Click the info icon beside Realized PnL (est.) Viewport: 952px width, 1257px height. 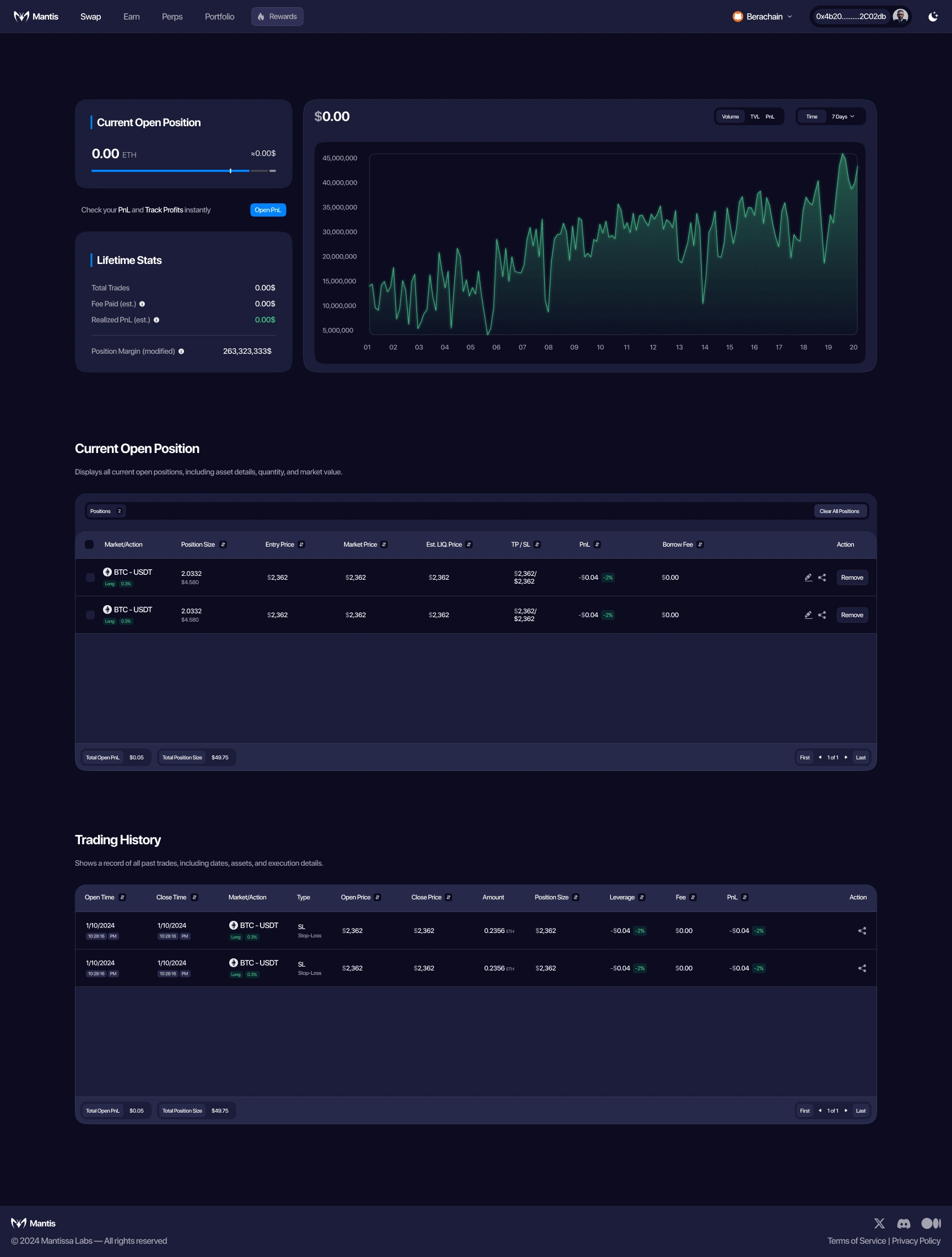click(156, 320)
